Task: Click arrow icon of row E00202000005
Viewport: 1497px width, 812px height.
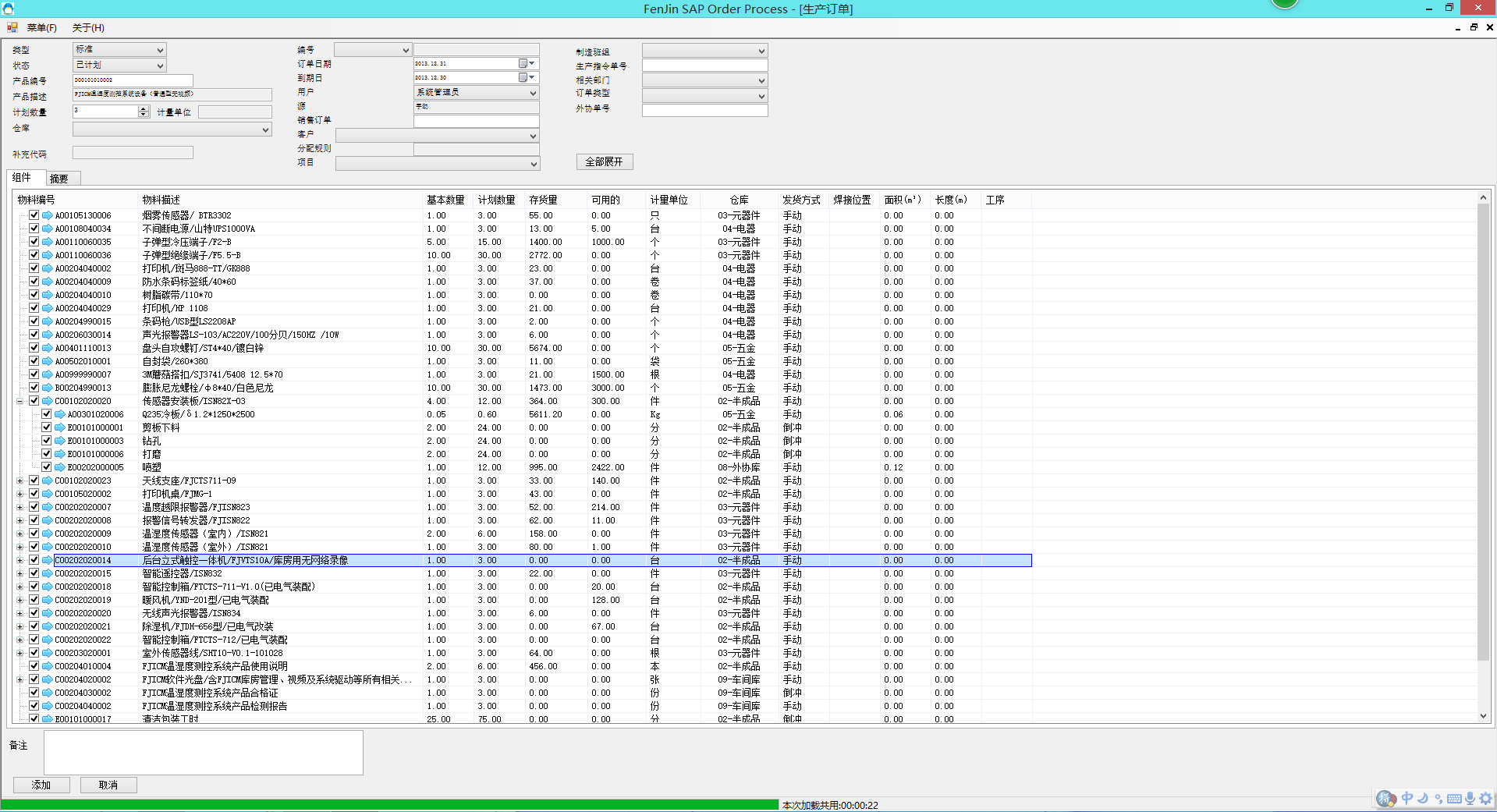Action: click(x=60, y=467)
